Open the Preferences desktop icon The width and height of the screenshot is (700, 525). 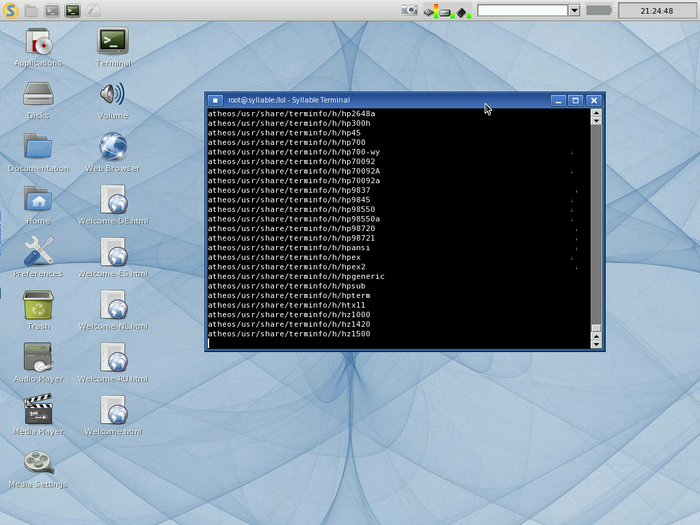tap(38, 252)
